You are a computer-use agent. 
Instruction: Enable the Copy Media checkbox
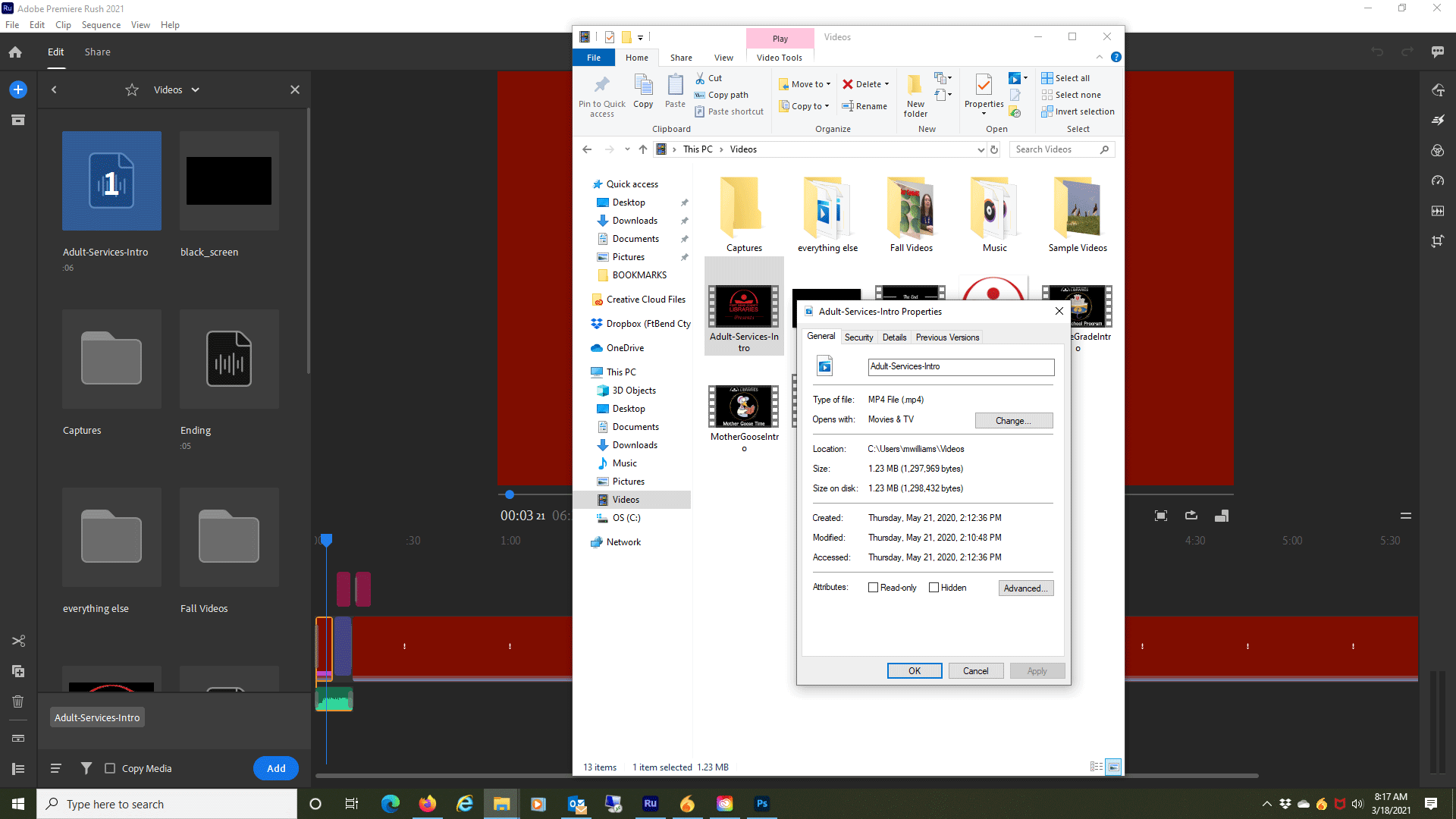pos(110,768)
